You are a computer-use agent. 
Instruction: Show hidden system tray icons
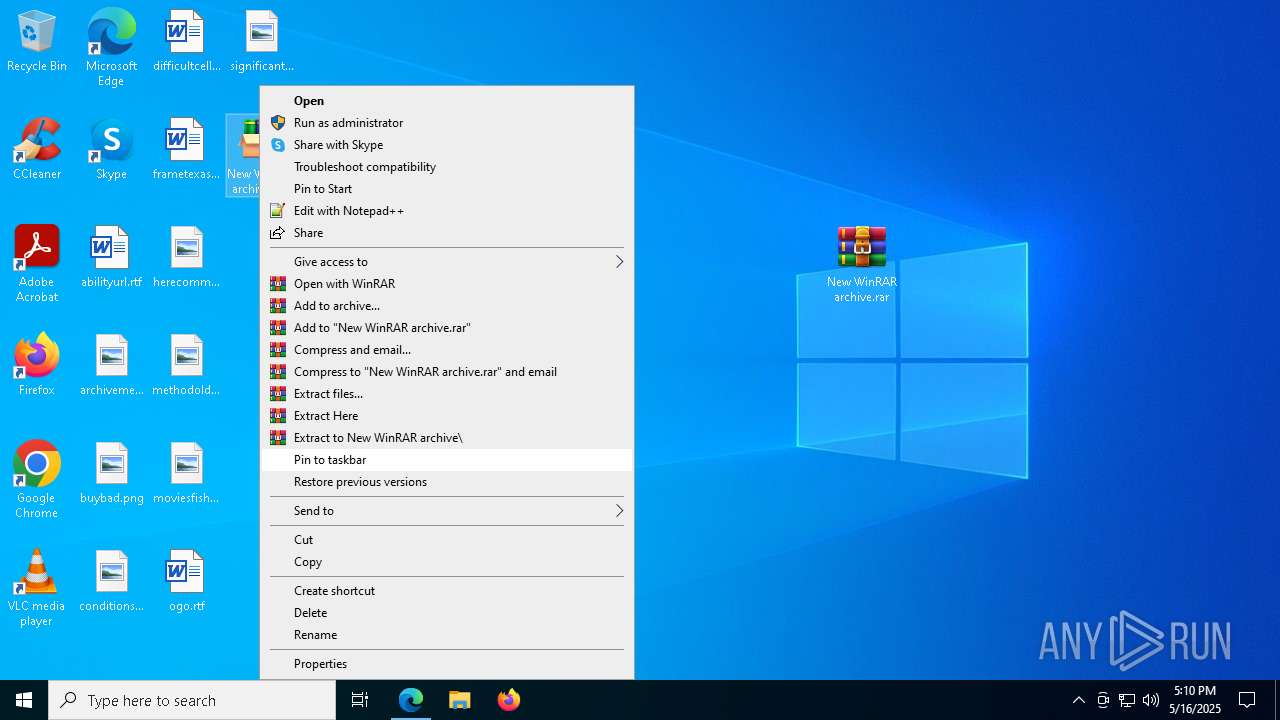click(1078, 700)
